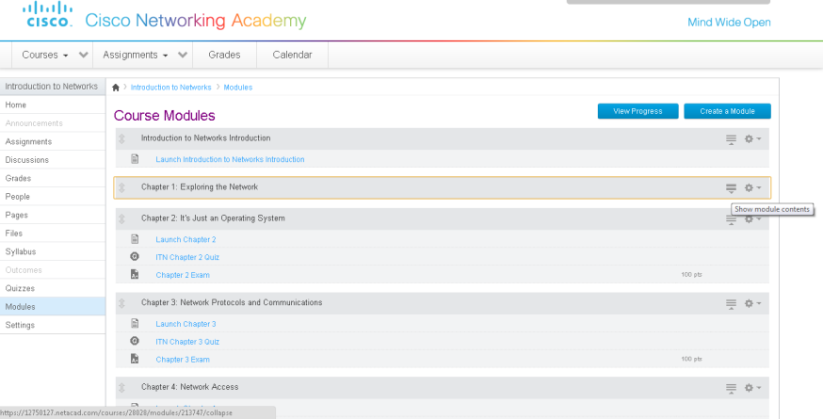Collapse Introduction to Networks Introduction module icon
Viewport: 823px width, 419px height.
coord(731,139)
